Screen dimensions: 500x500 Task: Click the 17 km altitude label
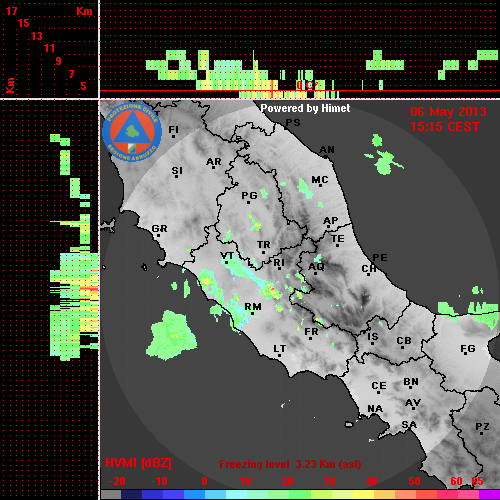click(x=11, y=11)
